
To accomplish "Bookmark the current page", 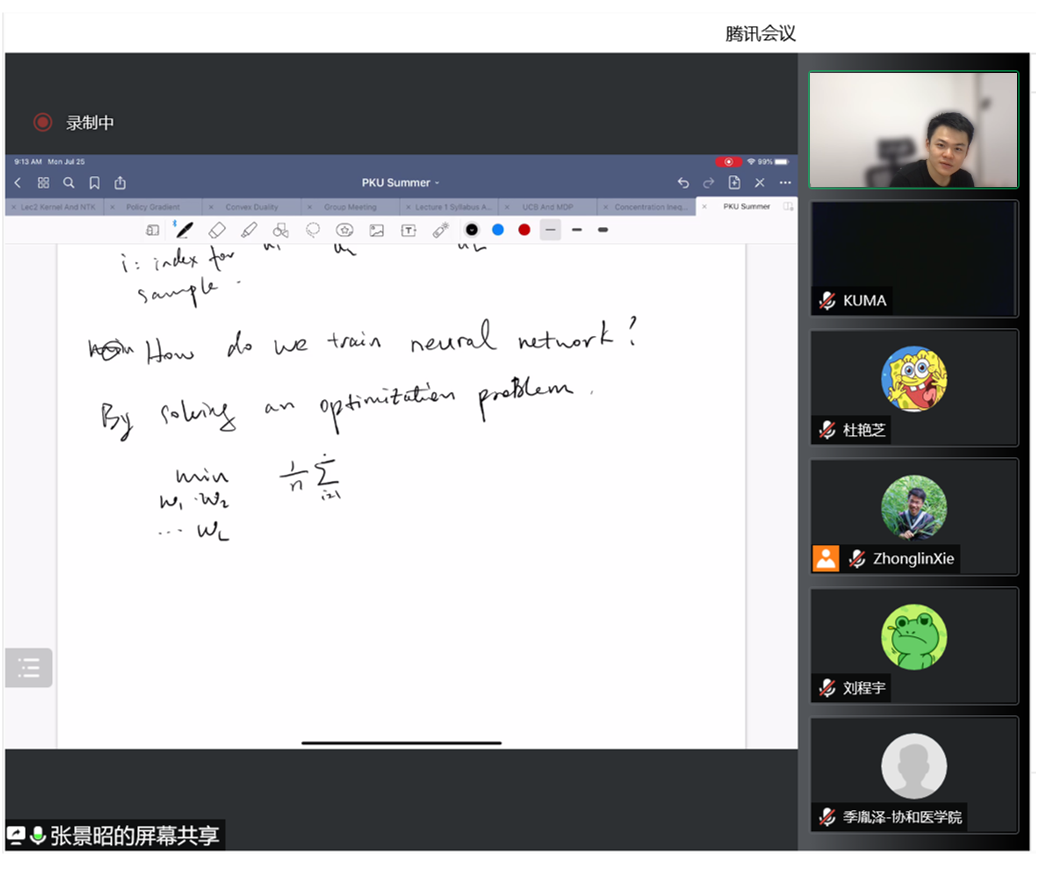I will pos(94,183).
